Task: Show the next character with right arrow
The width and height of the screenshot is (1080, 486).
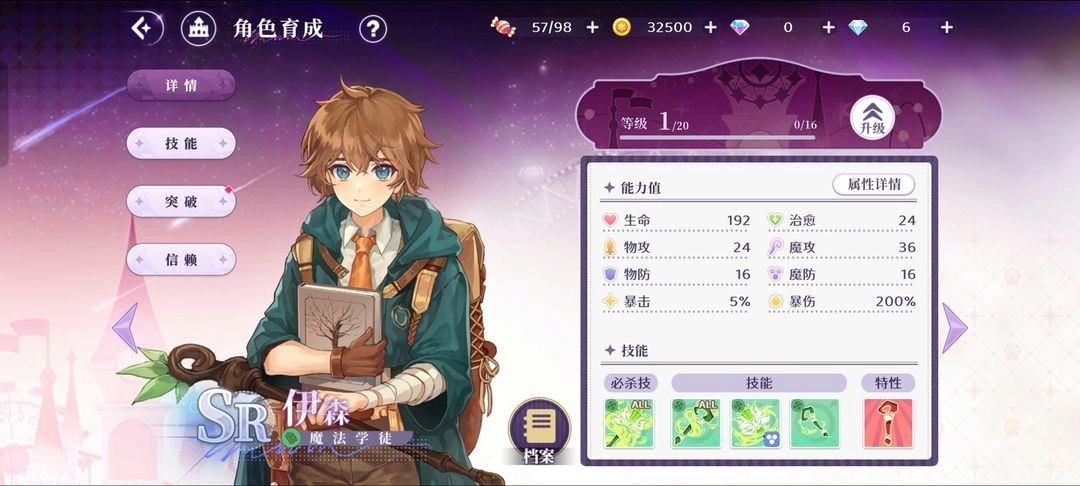Action: [955, 328]
